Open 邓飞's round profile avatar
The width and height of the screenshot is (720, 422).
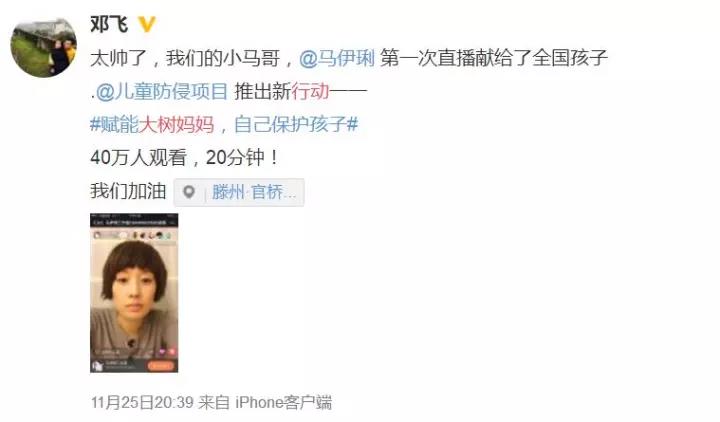coord(44,48)
